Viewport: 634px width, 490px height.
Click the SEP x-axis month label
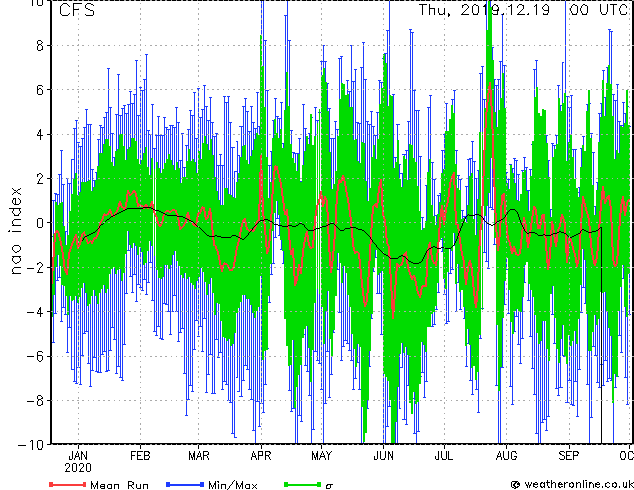pos(568,456)
